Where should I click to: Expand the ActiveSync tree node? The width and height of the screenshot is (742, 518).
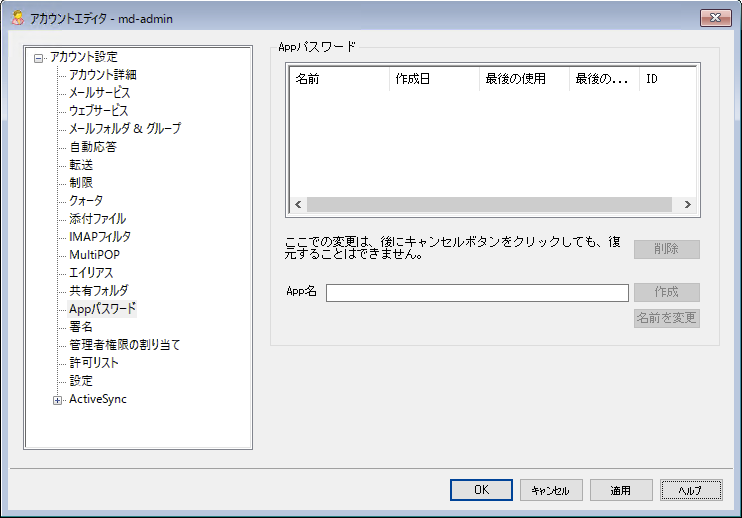[57, 400]
